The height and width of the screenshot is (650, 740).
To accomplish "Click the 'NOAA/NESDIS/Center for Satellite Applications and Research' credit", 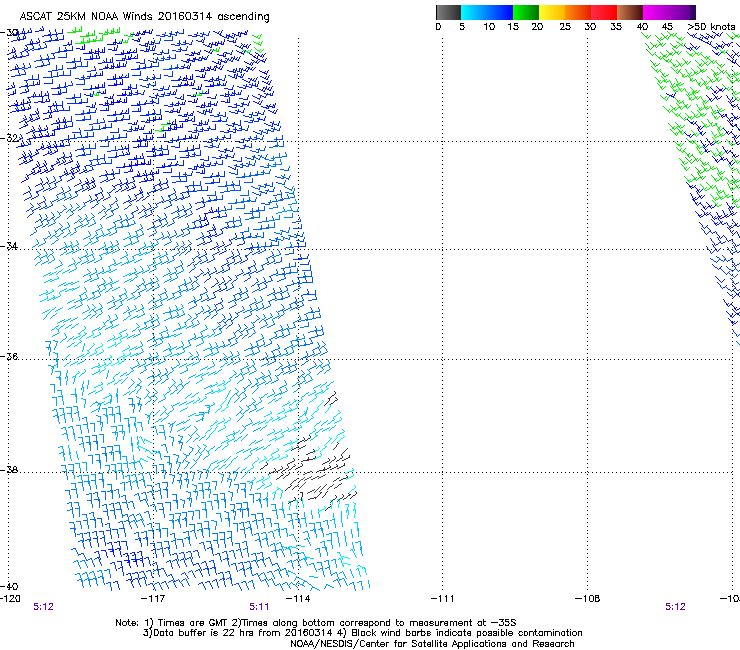I will click(432, 644).
